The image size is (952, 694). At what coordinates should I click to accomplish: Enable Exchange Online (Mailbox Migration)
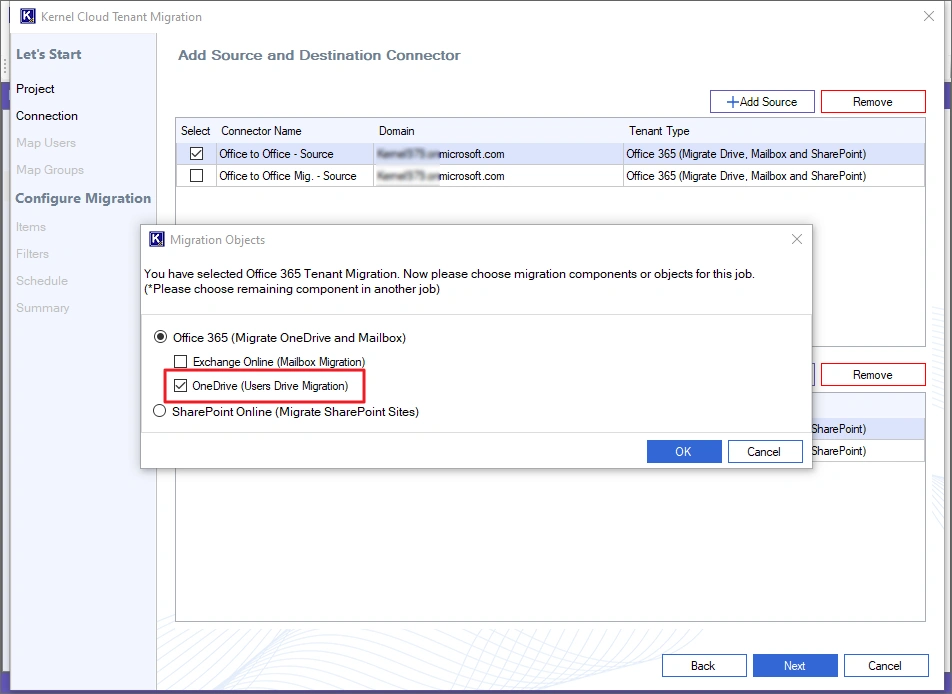click(181, 362)
